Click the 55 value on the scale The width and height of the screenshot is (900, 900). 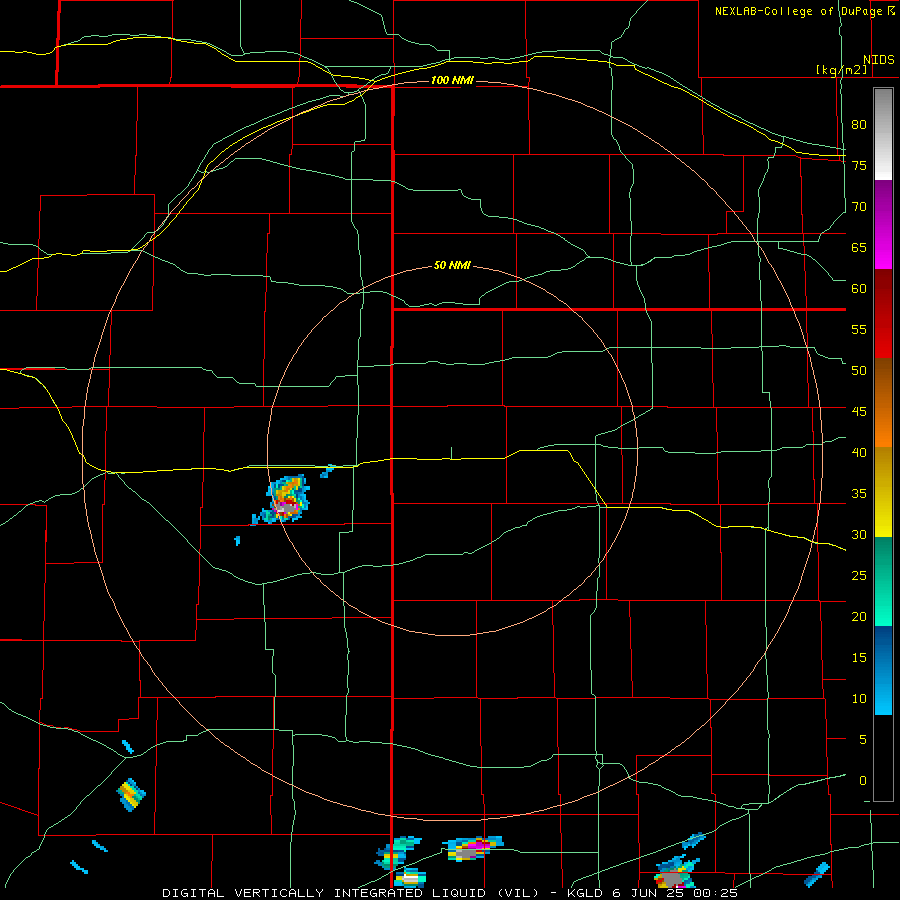(x=859, y=329)
